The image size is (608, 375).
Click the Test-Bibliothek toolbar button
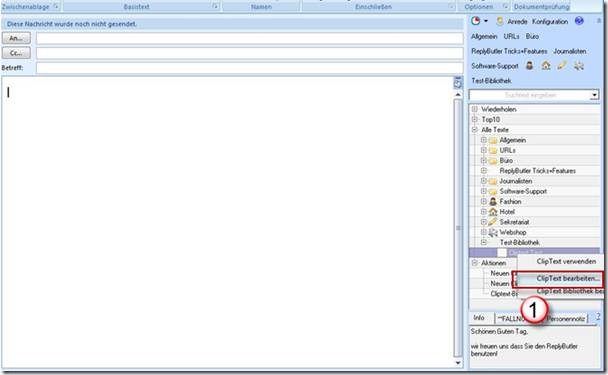491,81
